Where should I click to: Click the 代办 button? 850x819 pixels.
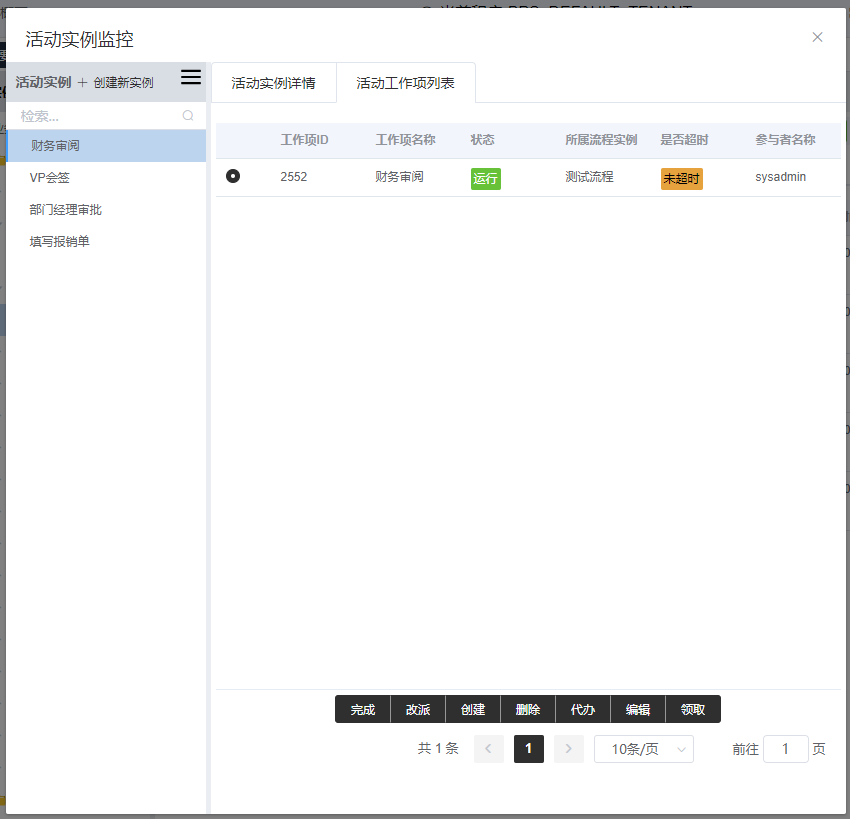tap(583, 710)
